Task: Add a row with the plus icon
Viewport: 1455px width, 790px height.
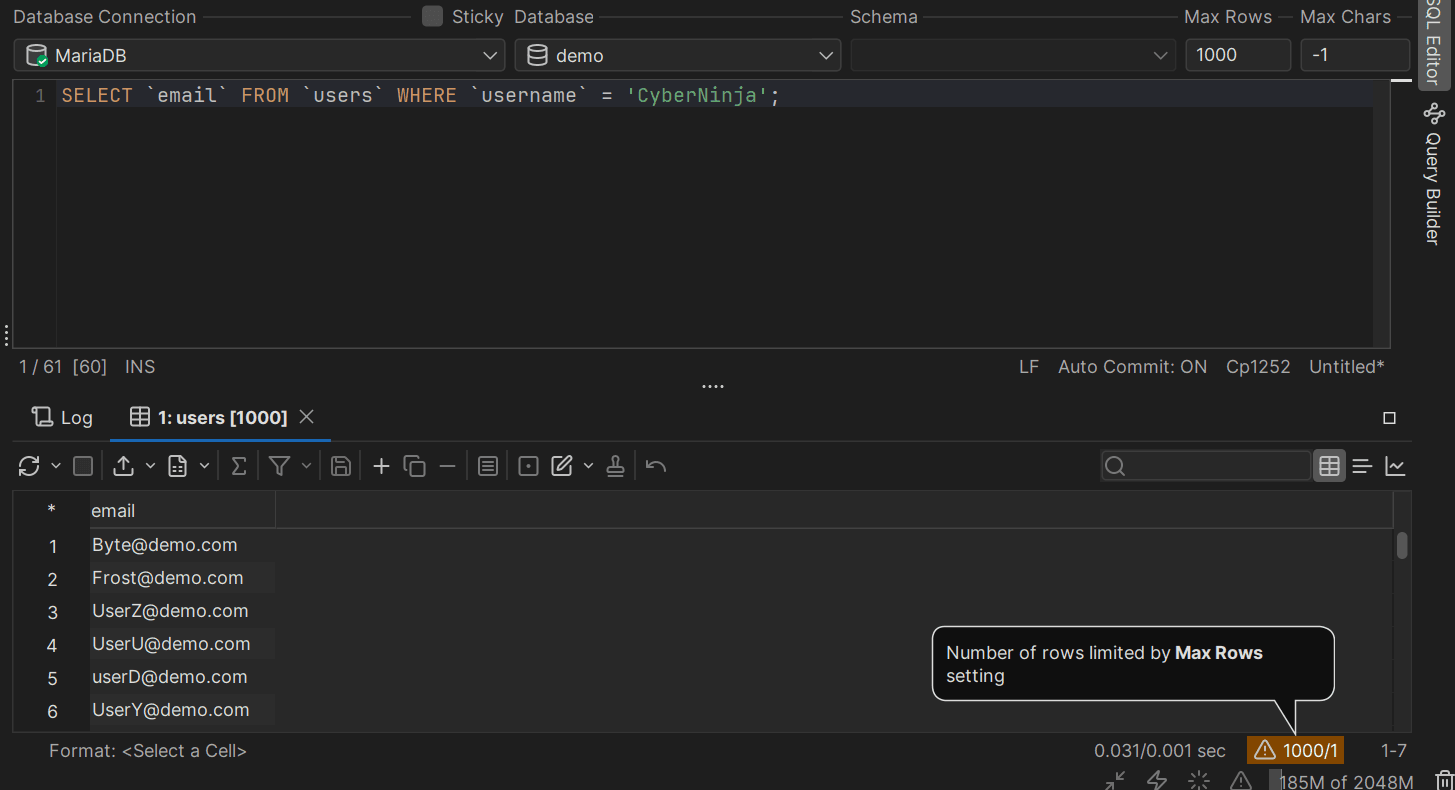Action: pos(381,466)
